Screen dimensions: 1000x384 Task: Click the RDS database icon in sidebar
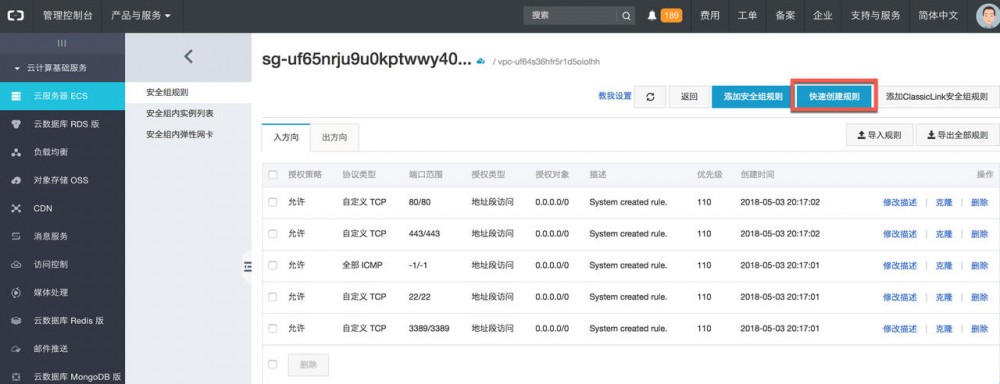[x=17, y=124]
